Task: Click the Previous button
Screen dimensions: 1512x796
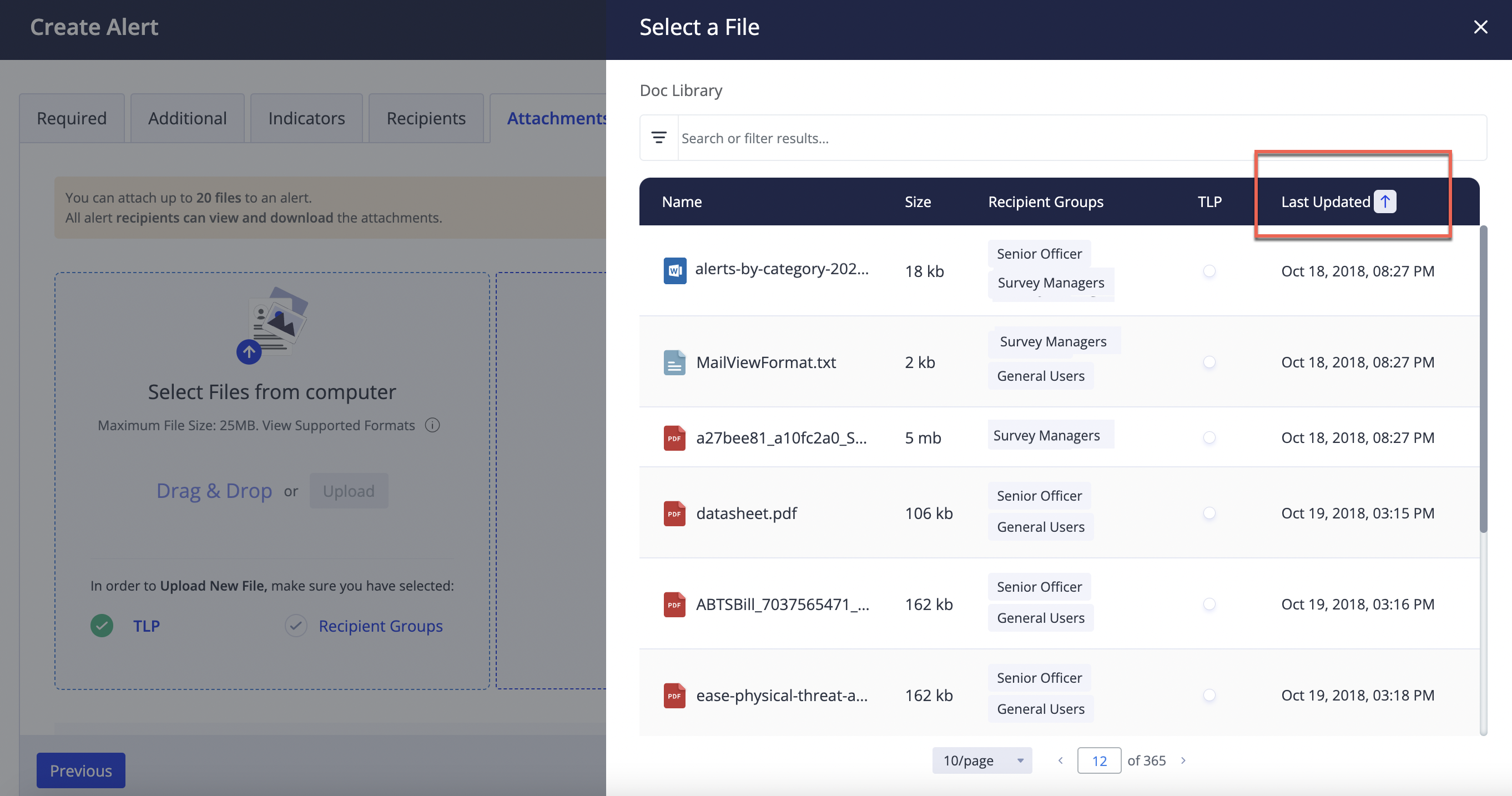Action: pyautogui.click(x=80, y=770)
